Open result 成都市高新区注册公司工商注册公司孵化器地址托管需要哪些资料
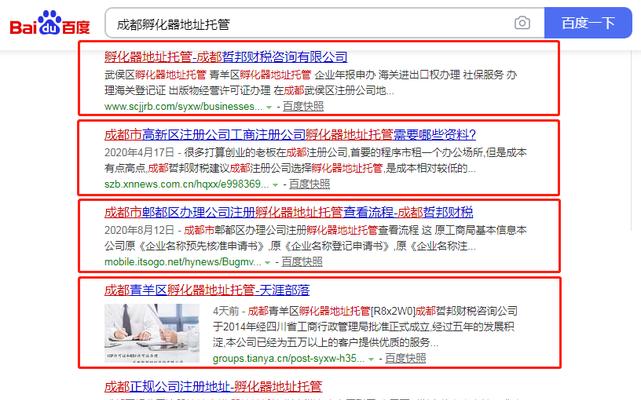Viewport: 641px width, 400px height. tap(290, 135)
